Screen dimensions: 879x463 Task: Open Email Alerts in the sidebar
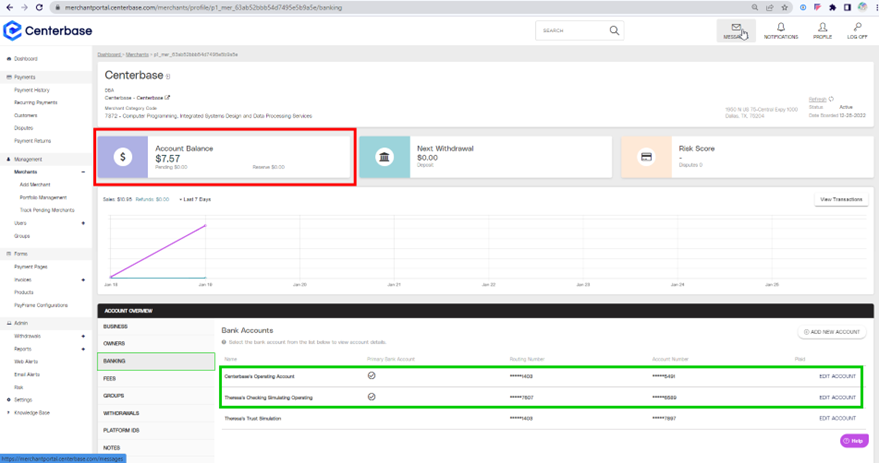click(x=27, y=374)
